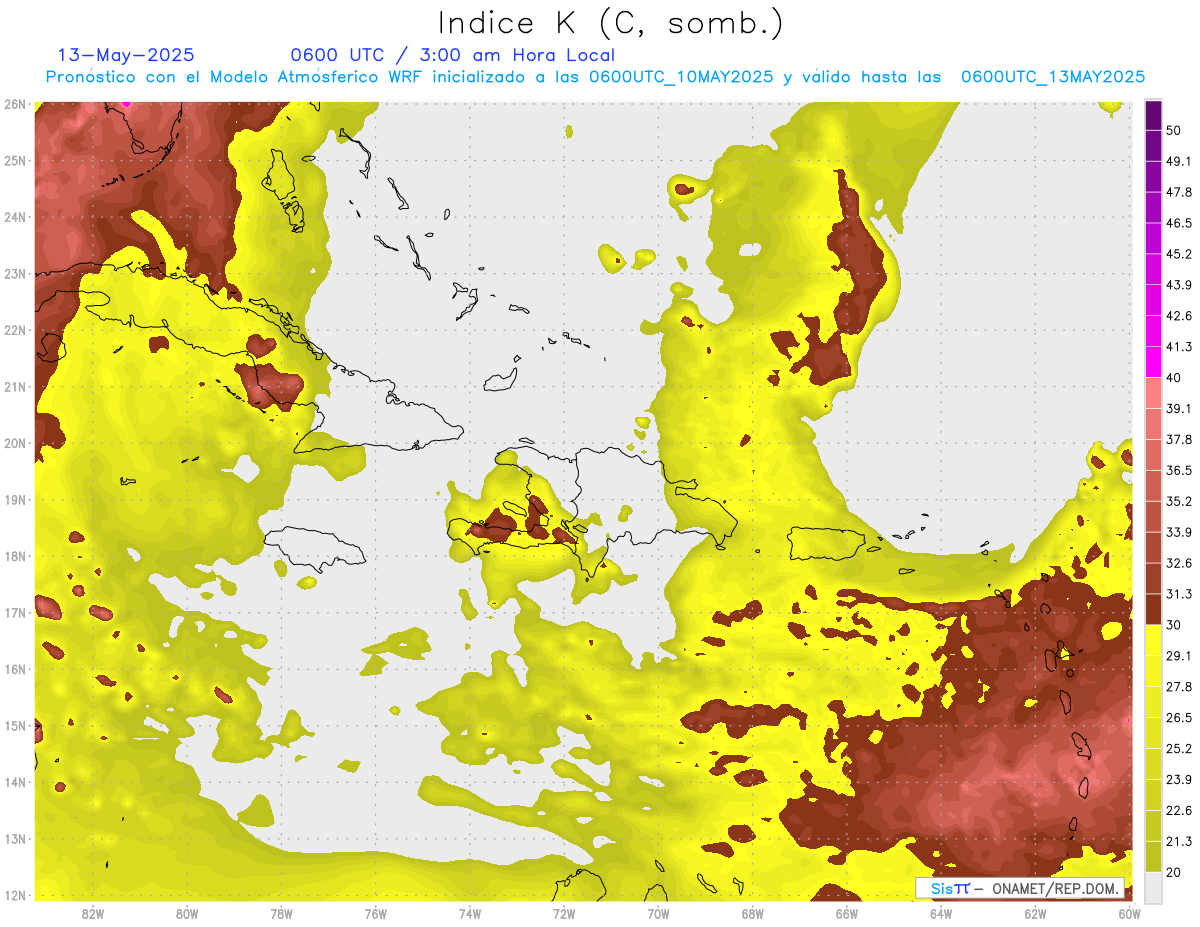
Task: Click the "80W" longitude label
Action: tap(187, 913)
